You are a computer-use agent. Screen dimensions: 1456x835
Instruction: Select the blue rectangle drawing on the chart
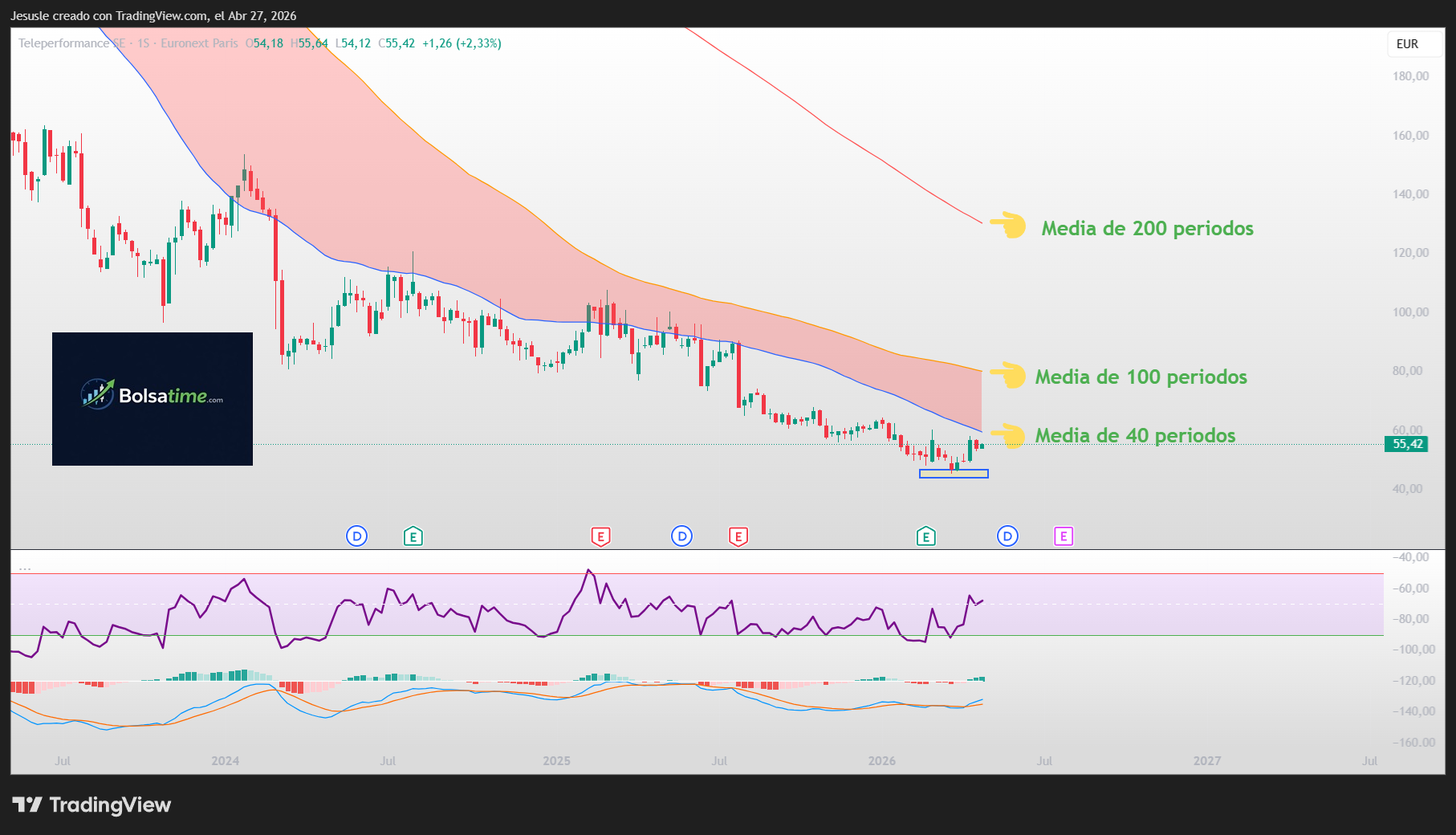954,474
